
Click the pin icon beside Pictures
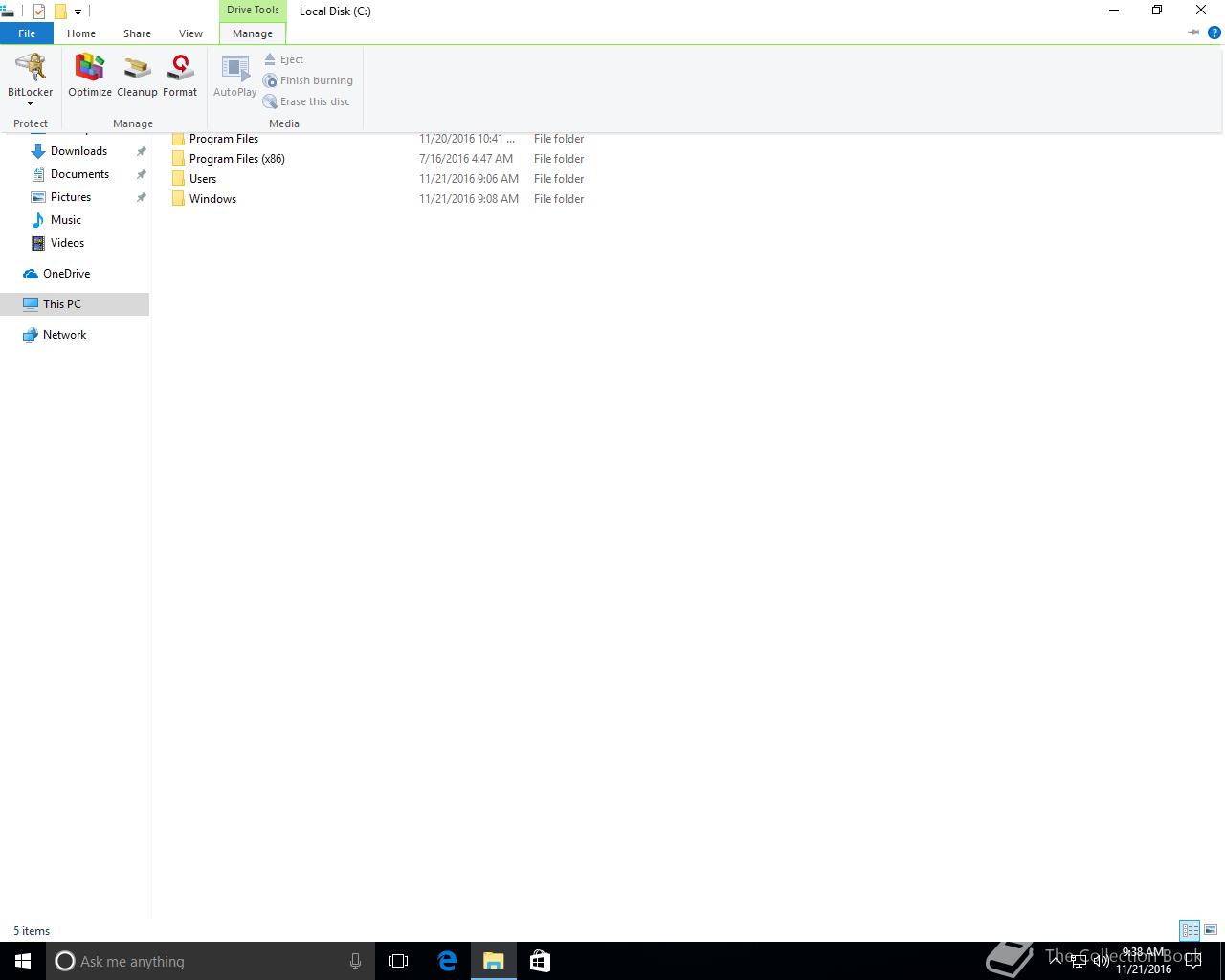coord(141,197)
